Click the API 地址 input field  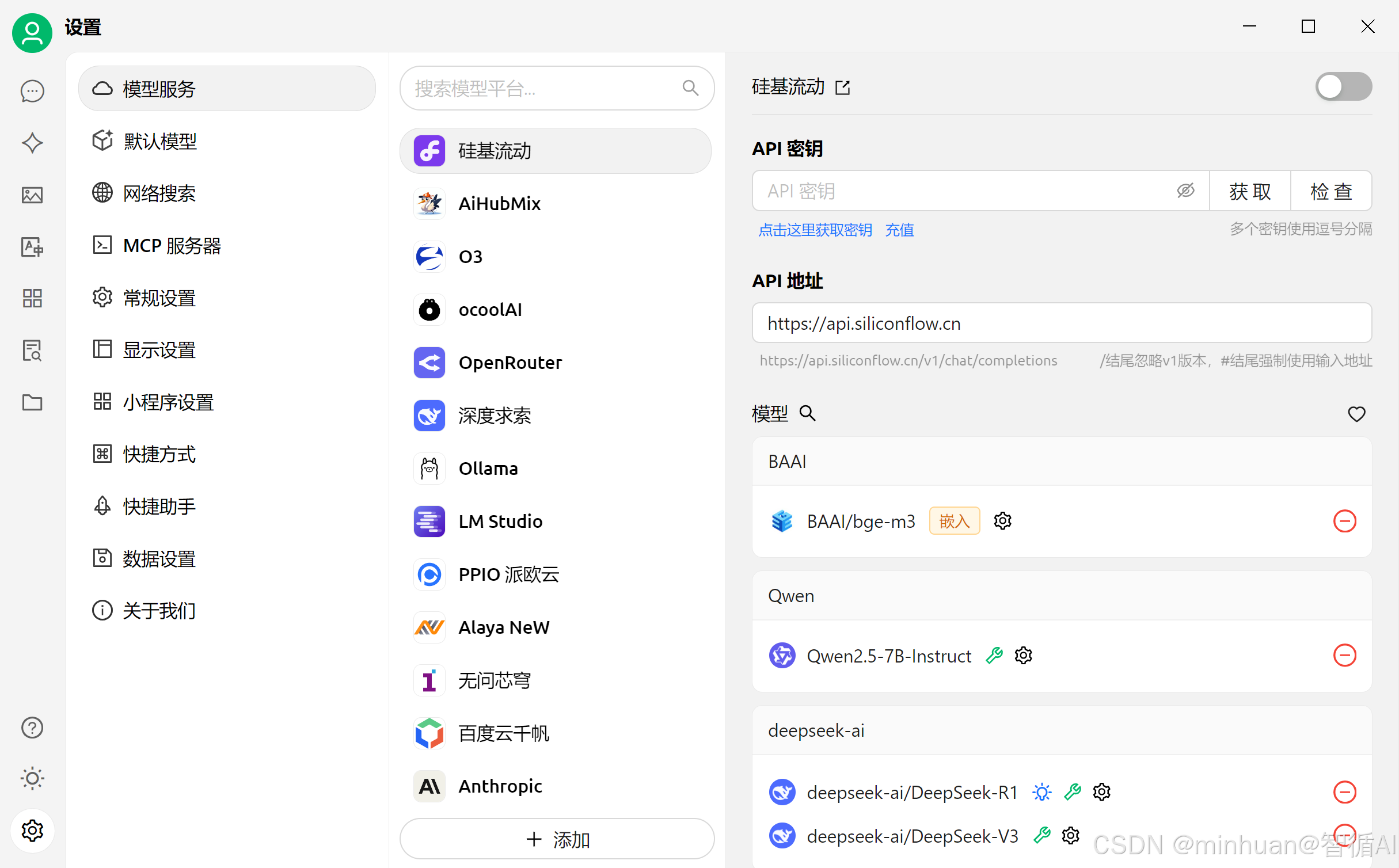pos(1061,323)
